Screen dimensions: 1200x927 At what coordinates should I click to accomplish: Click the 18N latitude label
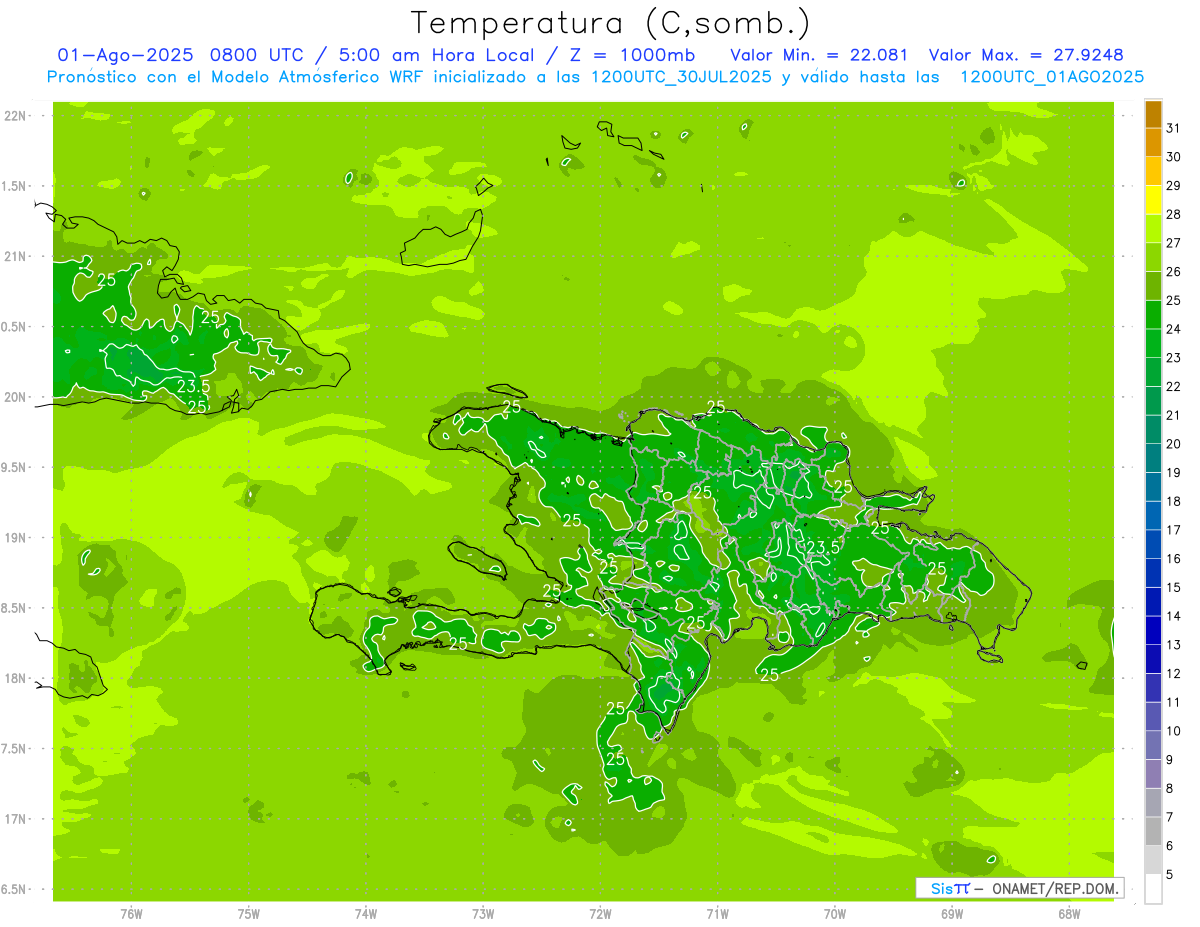[15, 678]
